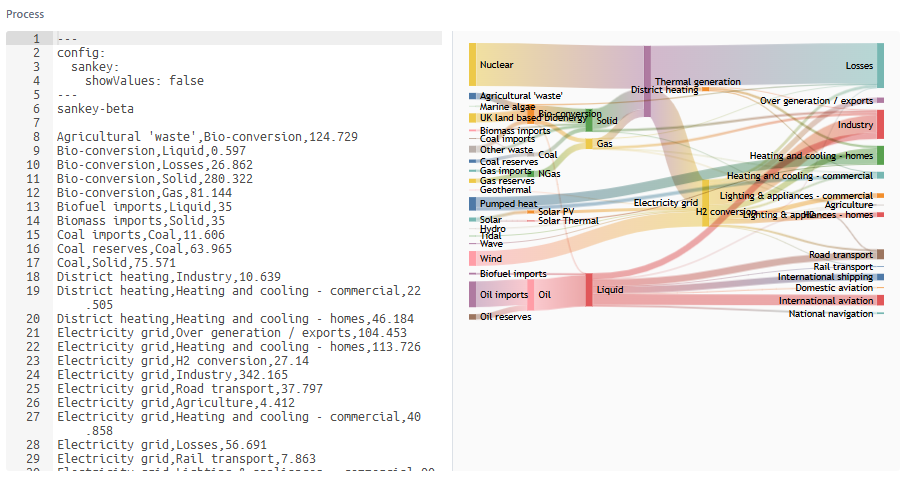Click the pink Wind node bar

pos(473,258)
